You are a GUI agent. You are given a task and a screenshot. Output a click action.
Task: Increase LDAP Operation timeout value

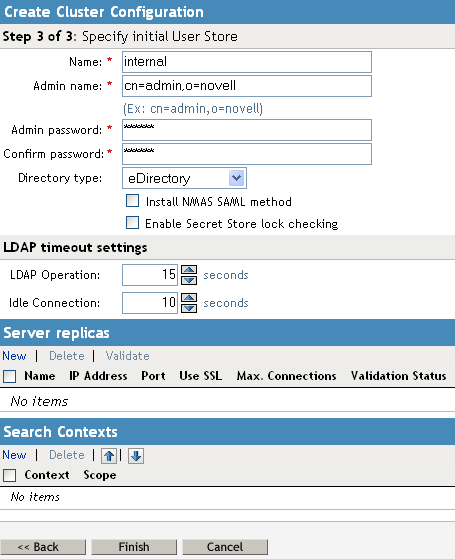tap(189, 270)
